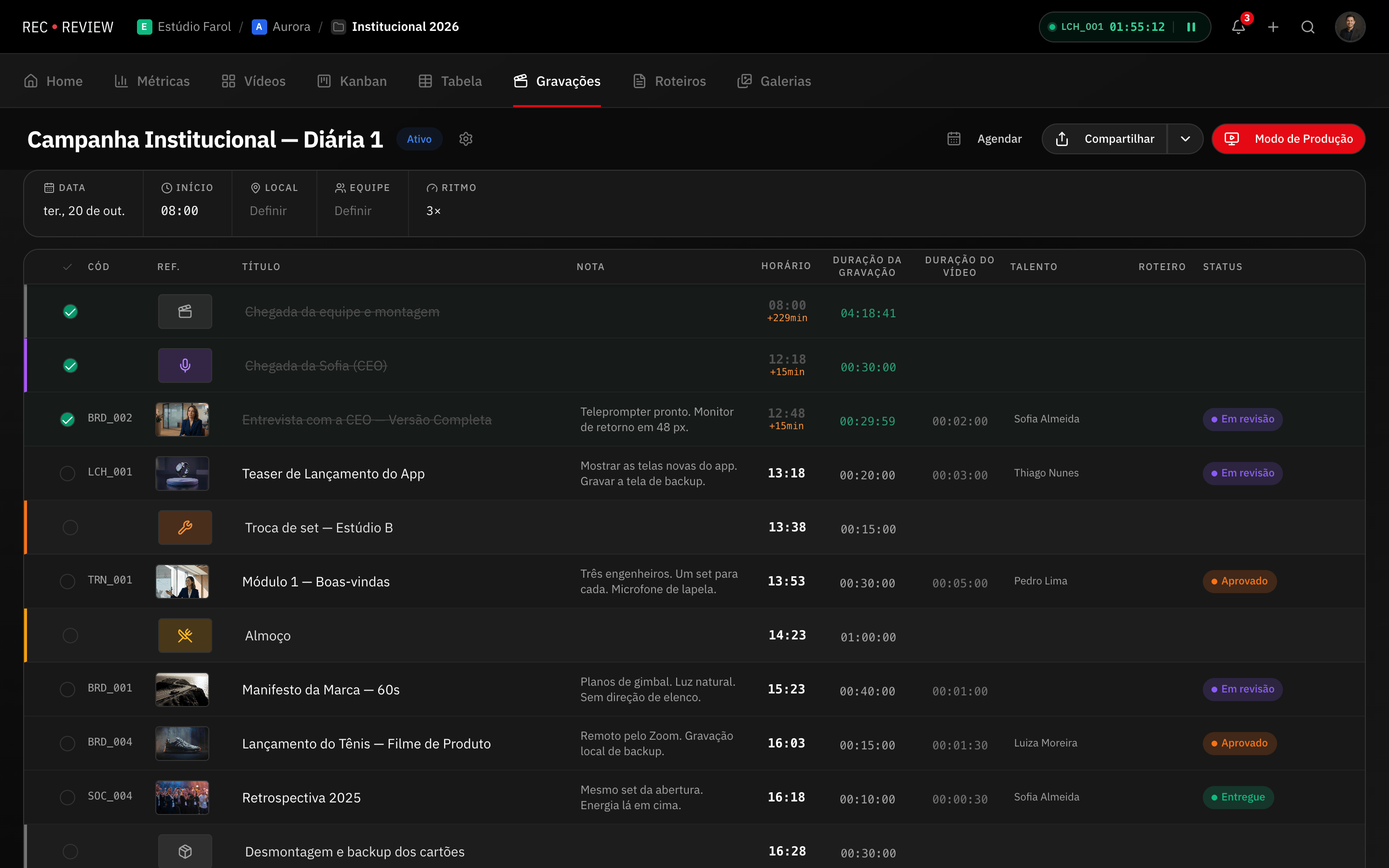1389x868 pixels.
Task: Pause the LCH_001 recording timer
Action: pos(1191,27)
